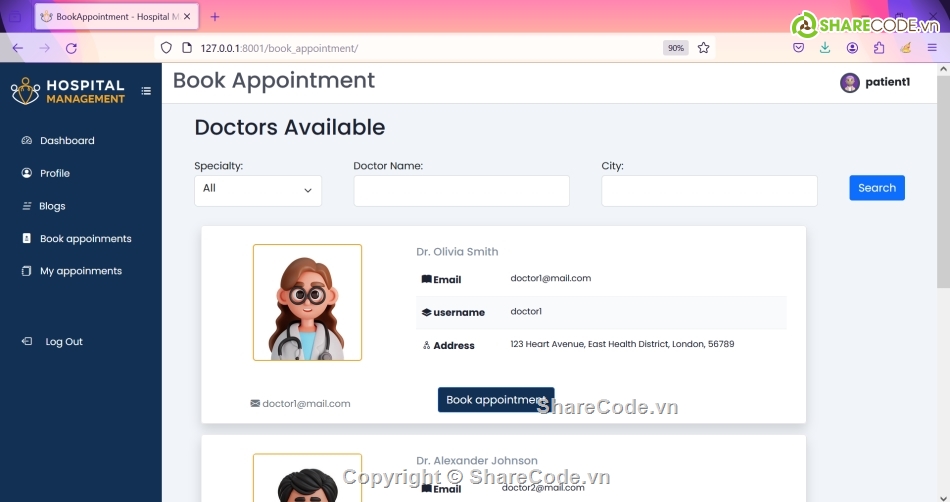Screen dimensions: 950x502
Task: Click the shield tracking protection icon
Action: [x=166, y=48]
